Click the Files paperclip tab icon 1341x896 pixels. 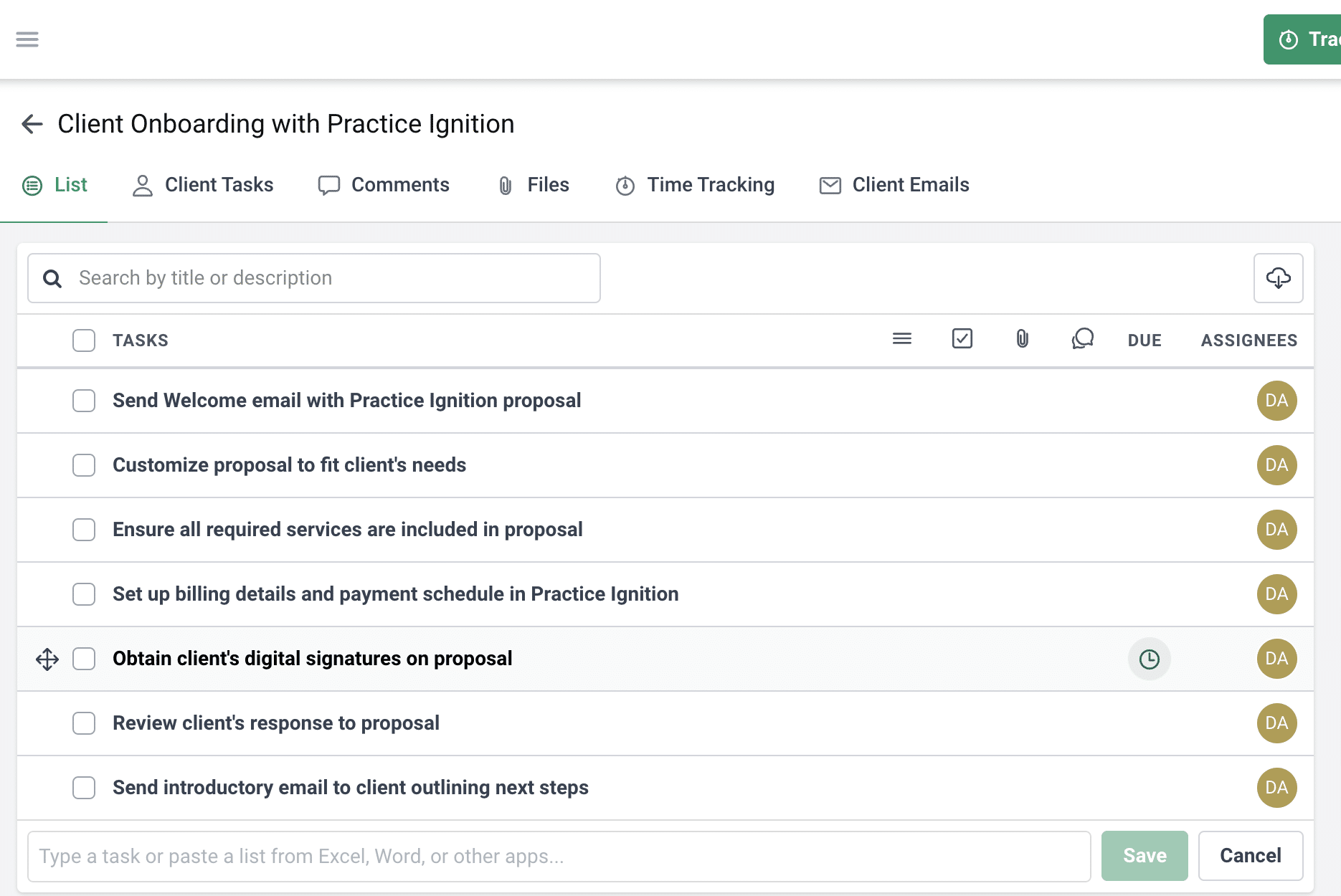[506, 186]
